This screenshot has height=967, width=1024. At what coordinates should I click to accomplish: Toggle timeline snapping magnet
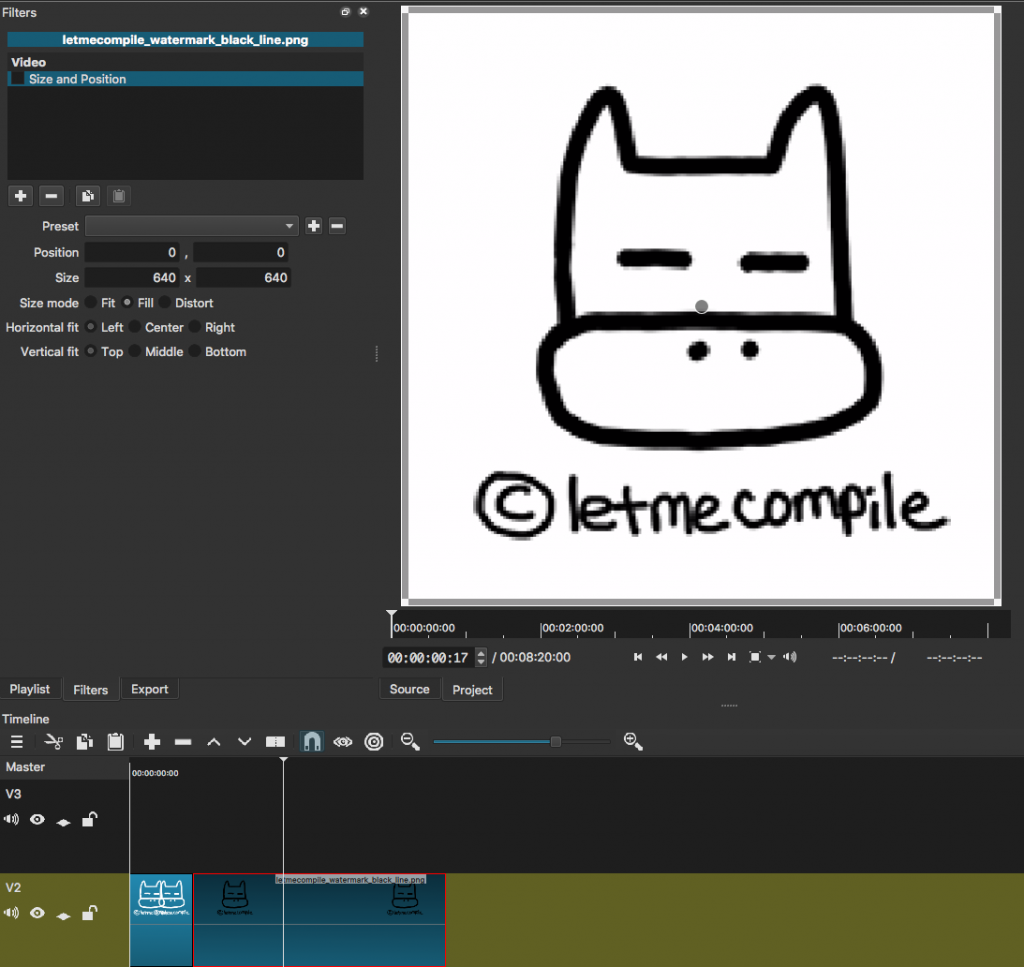312,742
